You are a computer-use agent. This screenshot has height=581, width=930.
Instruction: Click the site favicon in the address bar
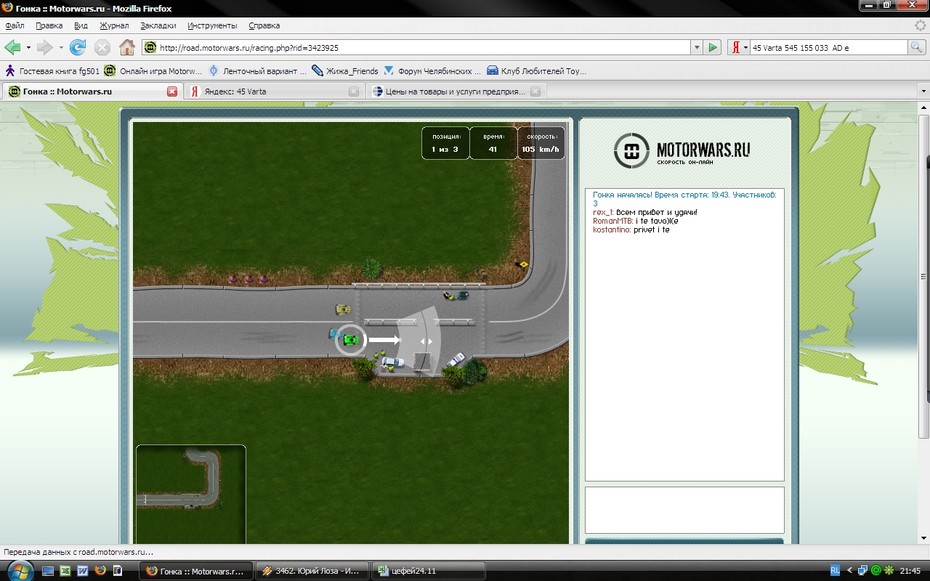pos(151,47)
